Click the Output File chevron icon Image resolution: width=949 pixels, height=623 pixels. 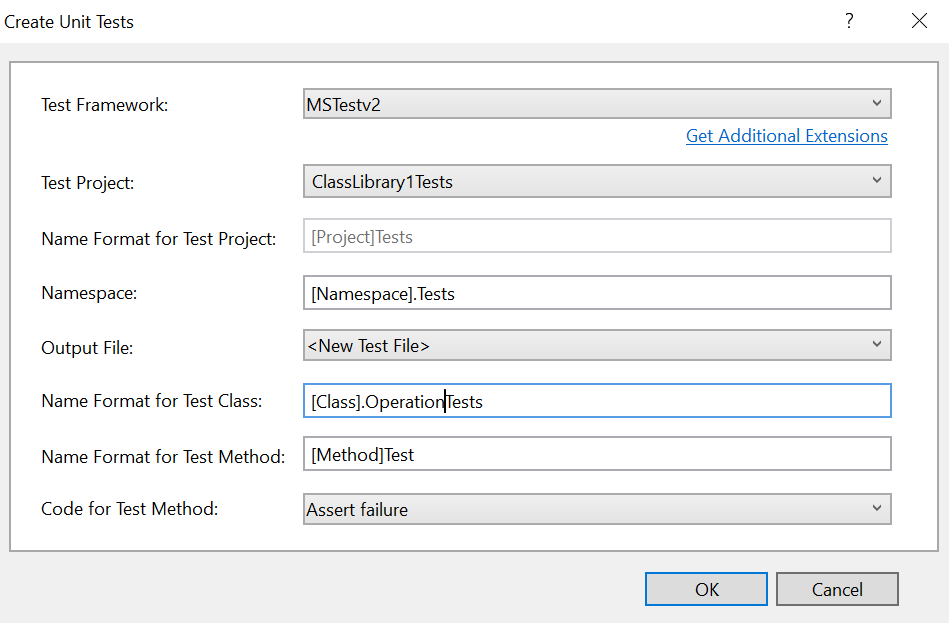[878, 344]
